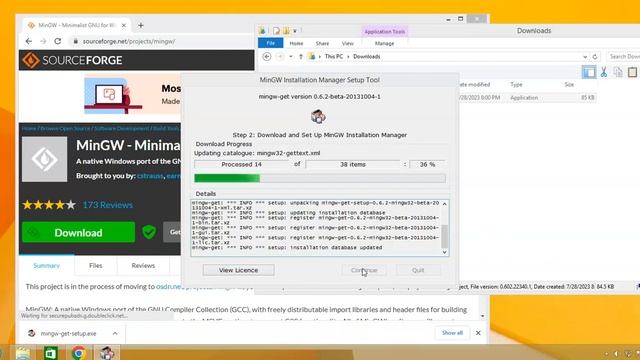This screenshot has width=640, height=360.
Task: Click the MinGW setup taskbar icon
Action: click(107, 353)
